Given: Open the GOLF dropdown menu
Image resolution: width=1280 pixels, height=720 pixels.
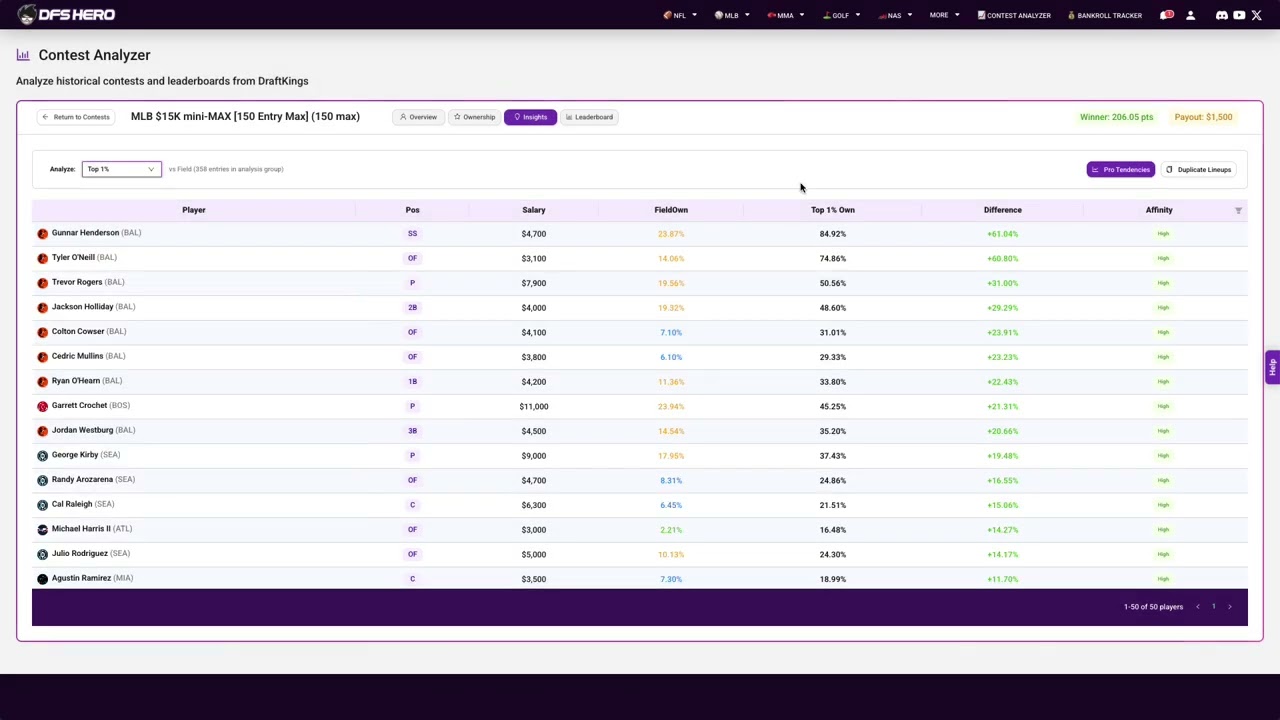Looking at the screenshot, I should coord(841,15).
